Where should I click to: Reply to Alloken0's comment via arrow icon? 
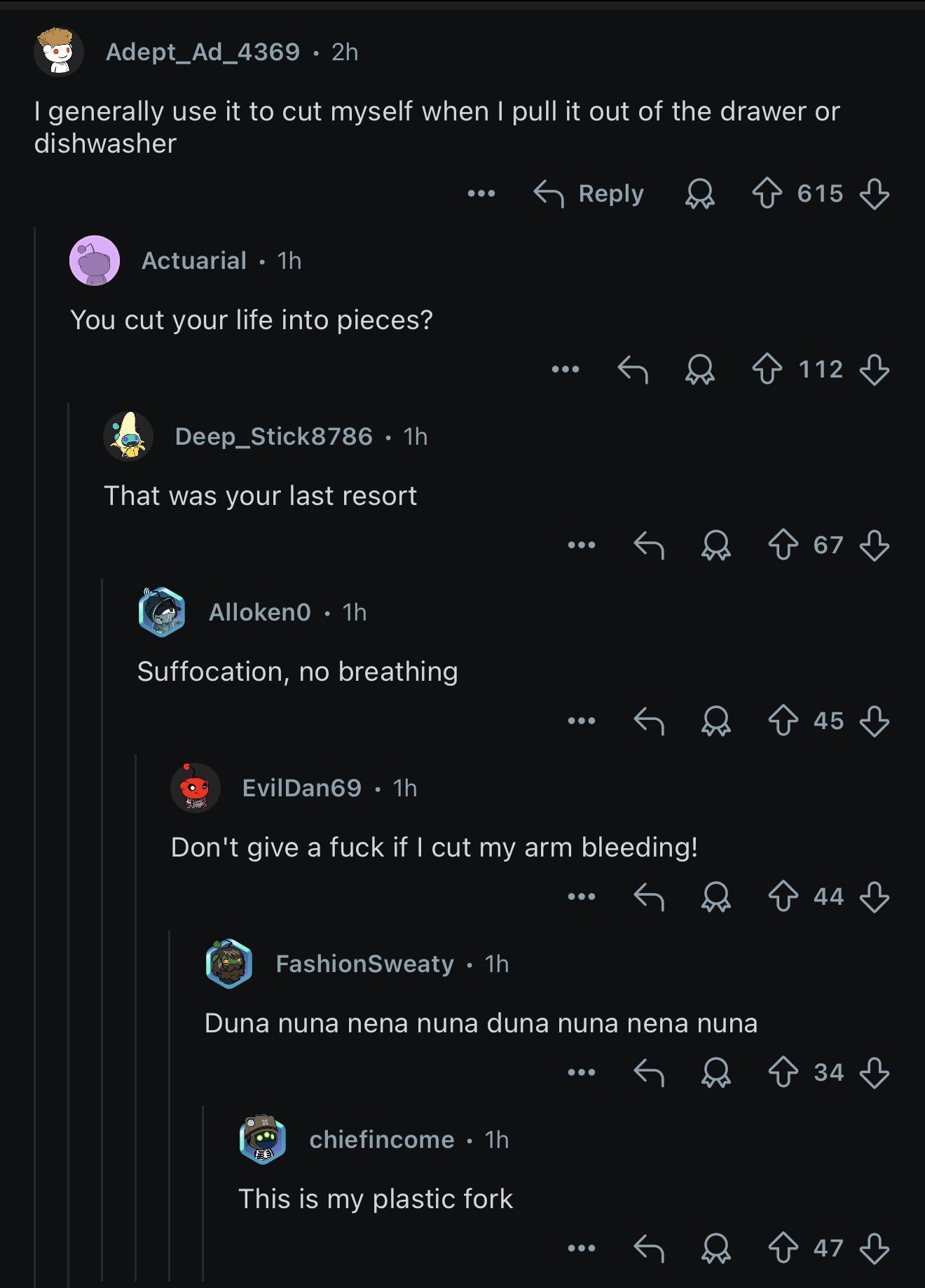(649, 721)
